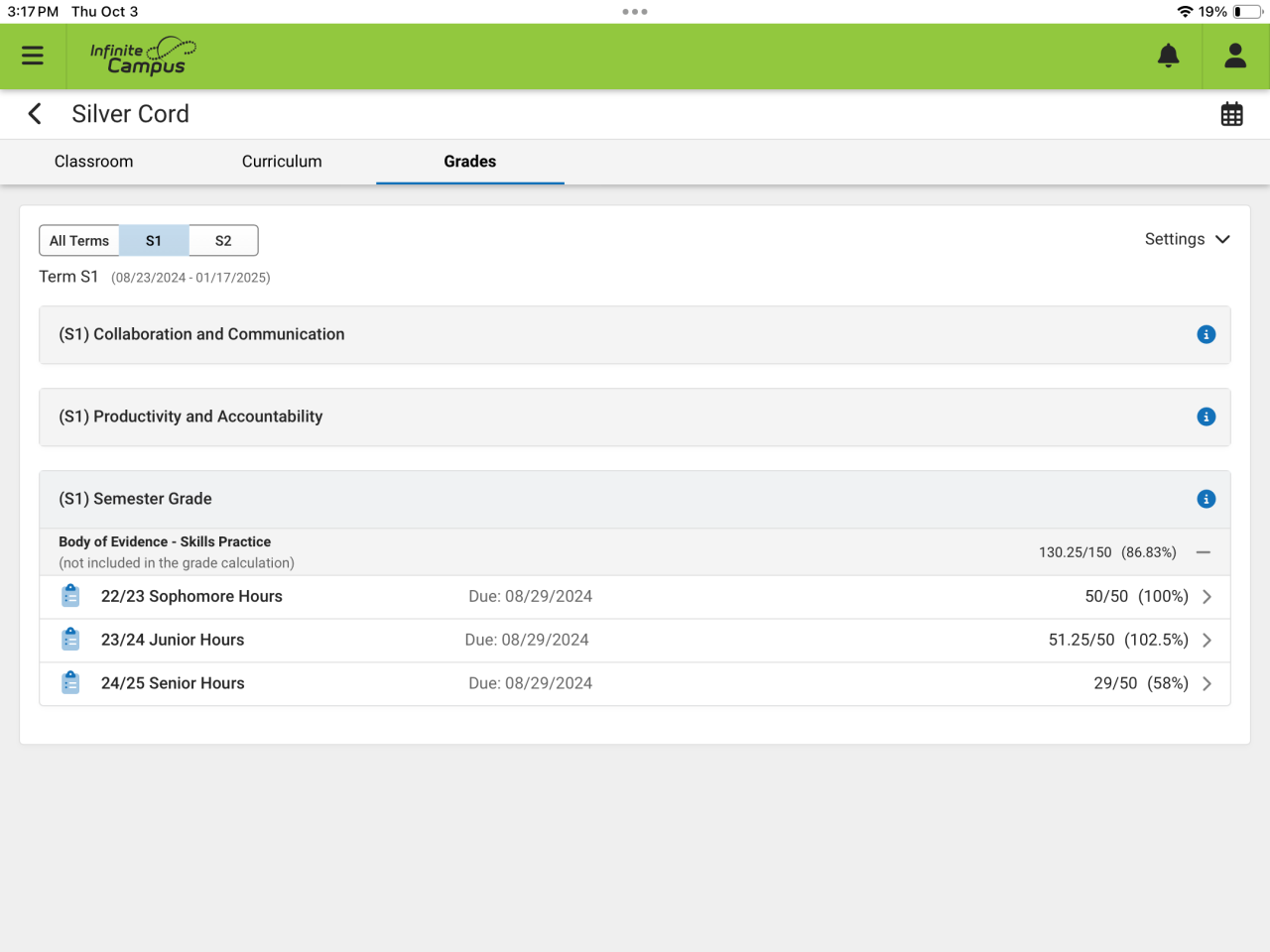Switch to the Curriculum tab
This screenshot has height=952, width=1270.
coord(282,162)
